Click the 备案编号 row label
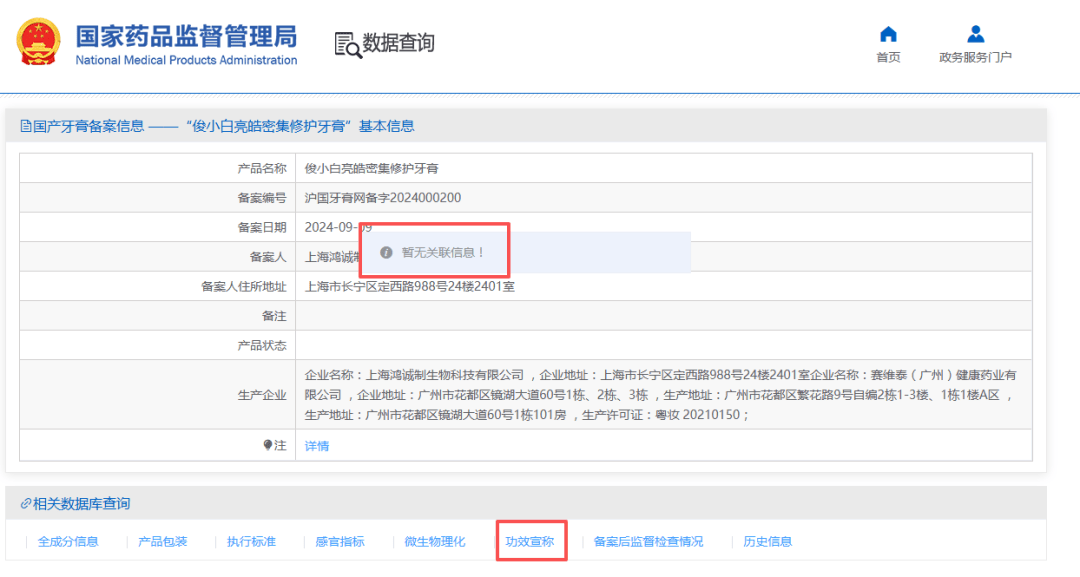Image resolution: width=1080 pixels, height=577 pixels. pos(262,198)
